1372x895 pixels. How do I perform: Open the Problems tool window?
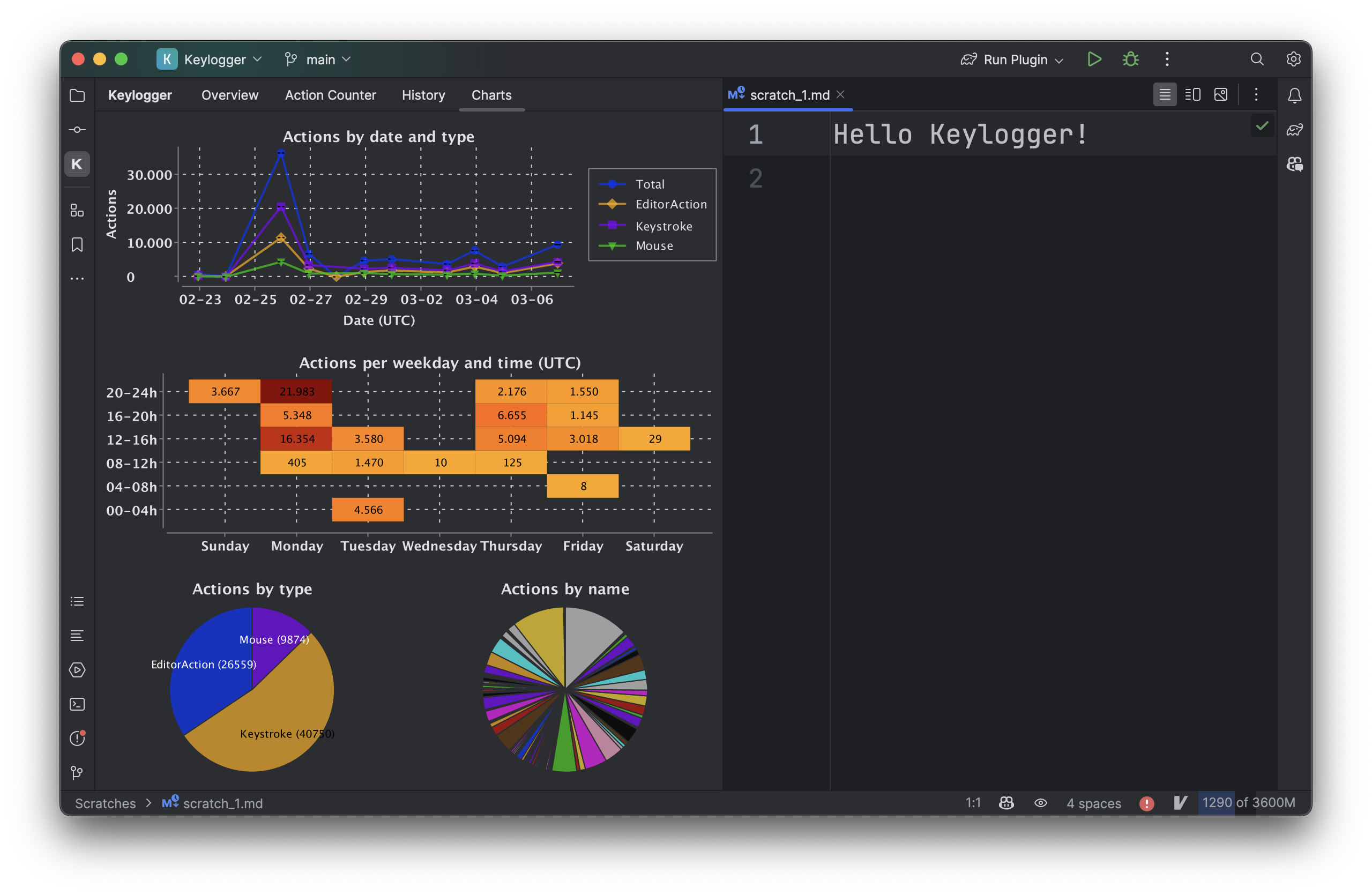[x=77, y=739]
